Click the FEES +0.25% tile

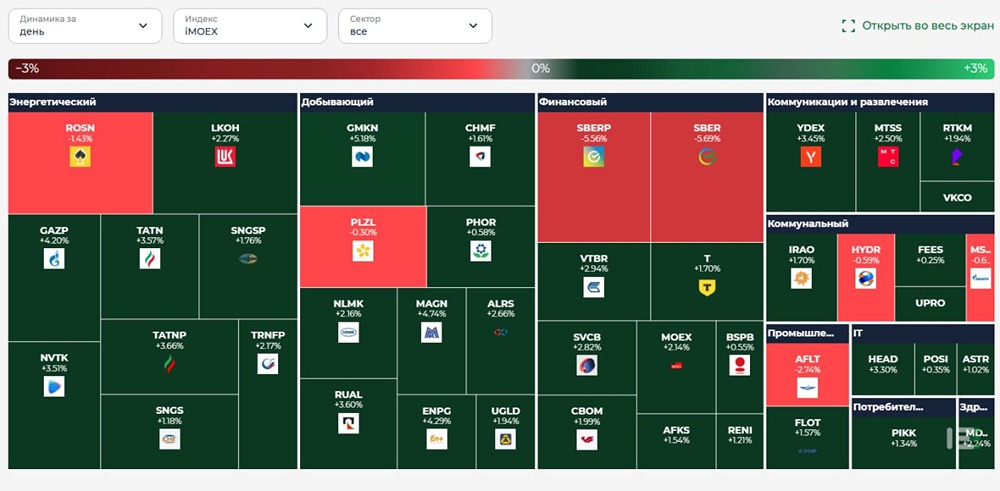pyautogui.click(x=930, y=260)
